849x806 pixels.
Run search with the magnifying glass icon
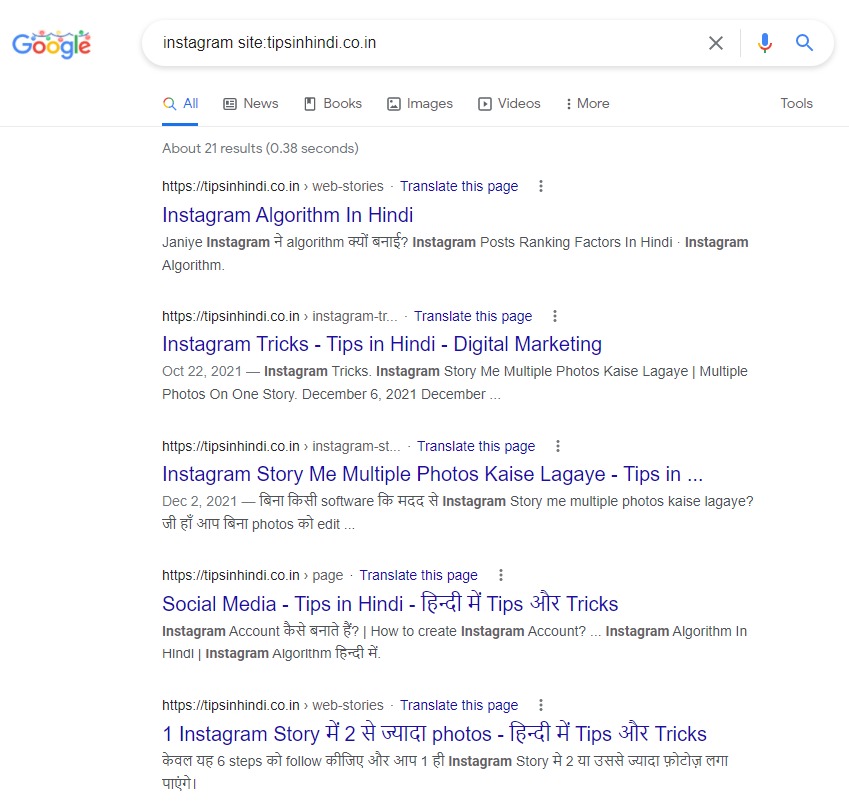pos(804,42)
